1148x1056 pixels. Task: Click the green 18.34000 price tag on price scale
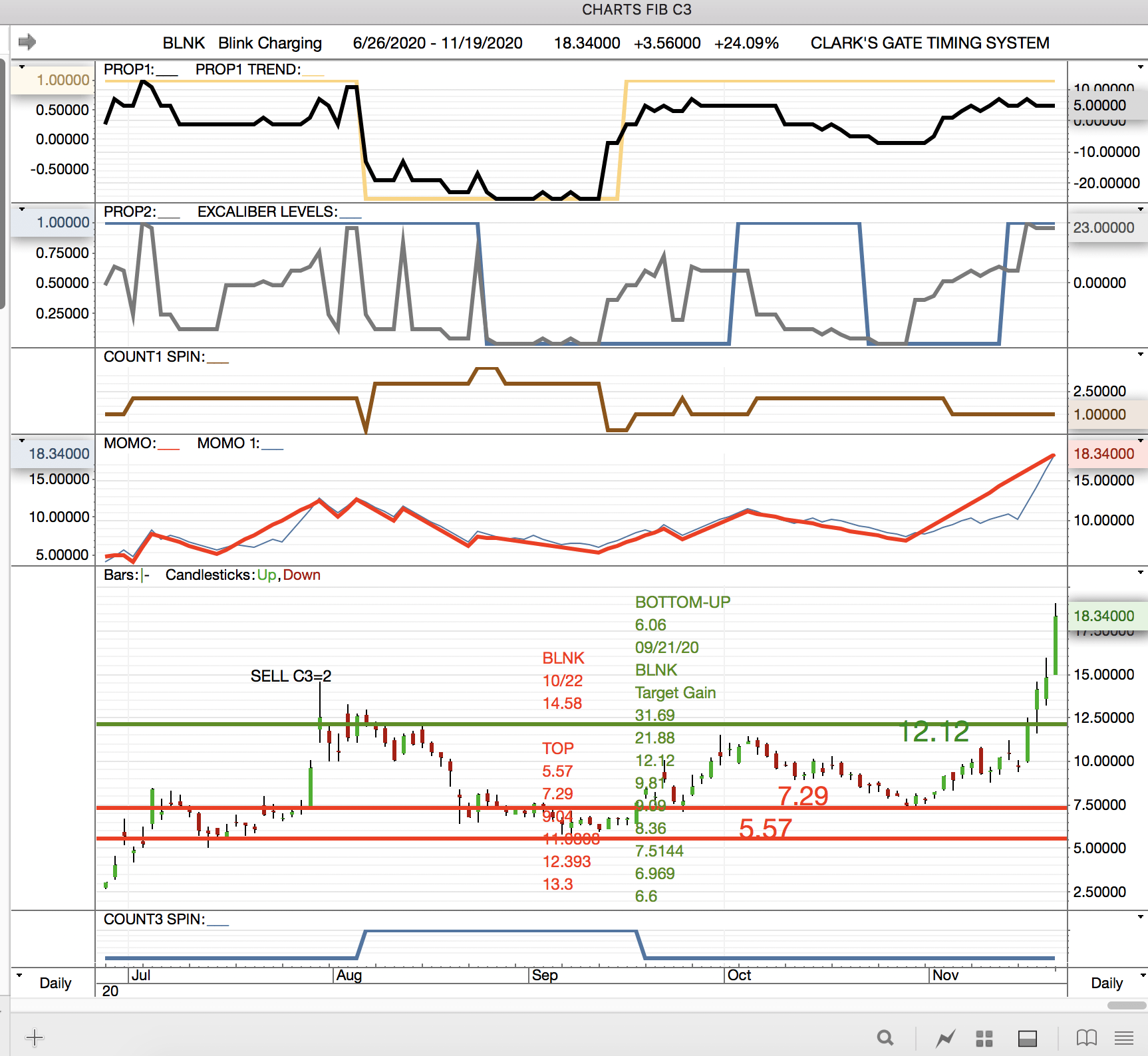click(1107, 616)
